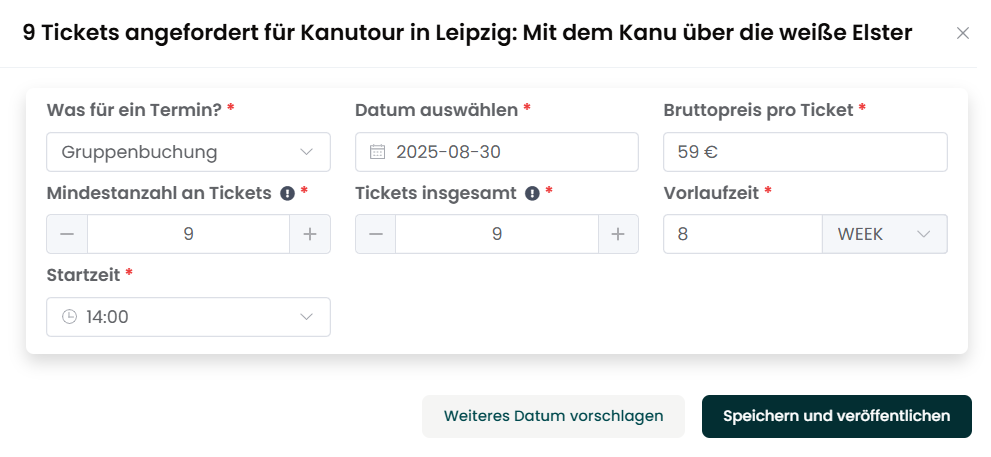The image size is (991, 457).
Task: Click the Vorlaufzeit number field showing 8
Action: coord(743,234)
